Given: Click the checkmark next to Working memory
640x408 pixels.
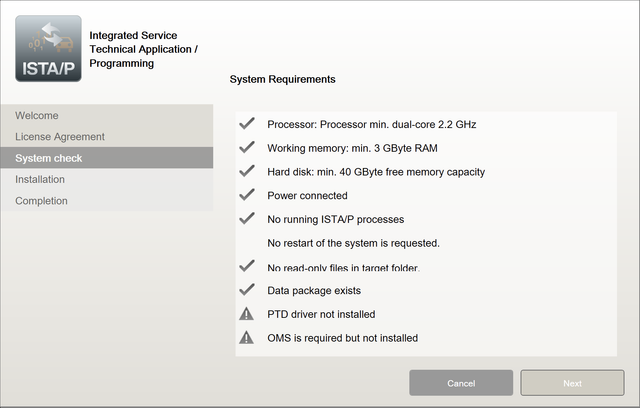Looking at the screenshot, I should [x=247, y=148].
